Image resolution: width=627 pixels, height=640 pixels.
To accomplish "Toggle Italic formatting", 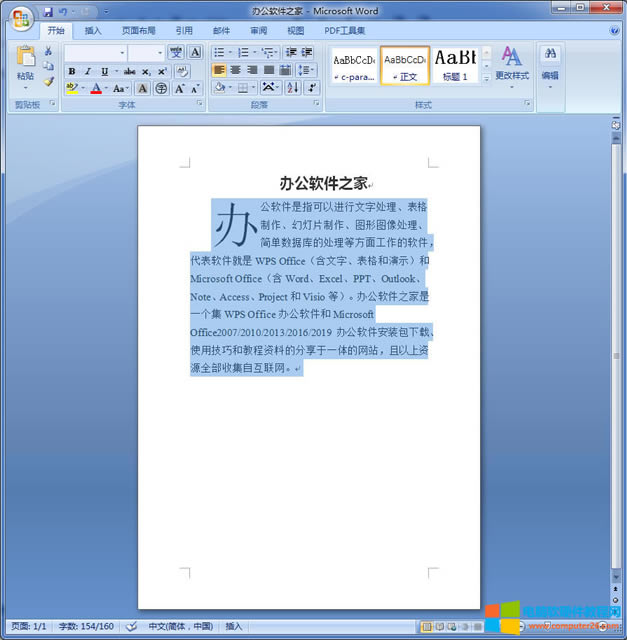I will [x=88, y=71].
